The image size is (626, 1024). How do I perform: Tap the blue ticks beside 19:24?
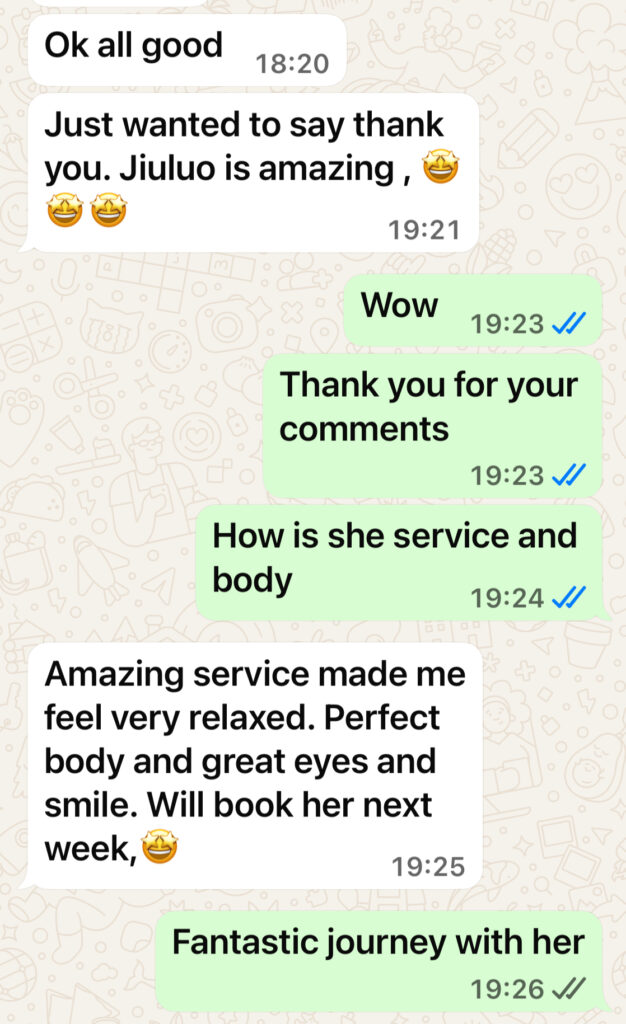tap(569, 597)
